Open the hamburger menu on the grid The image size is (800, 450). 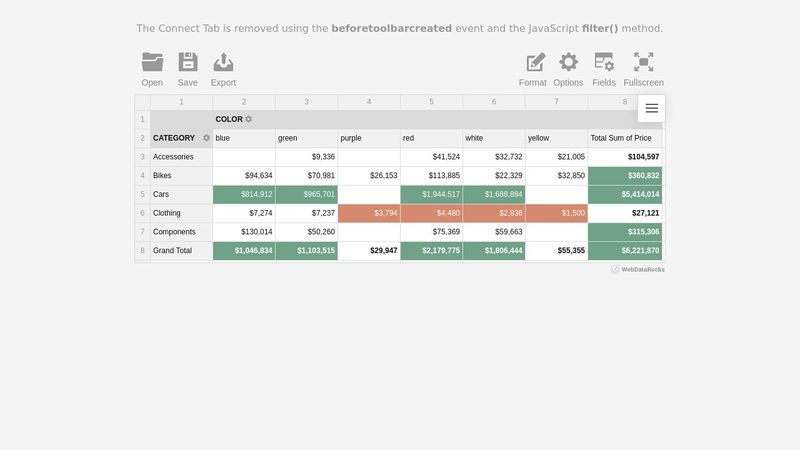point(652,108)
